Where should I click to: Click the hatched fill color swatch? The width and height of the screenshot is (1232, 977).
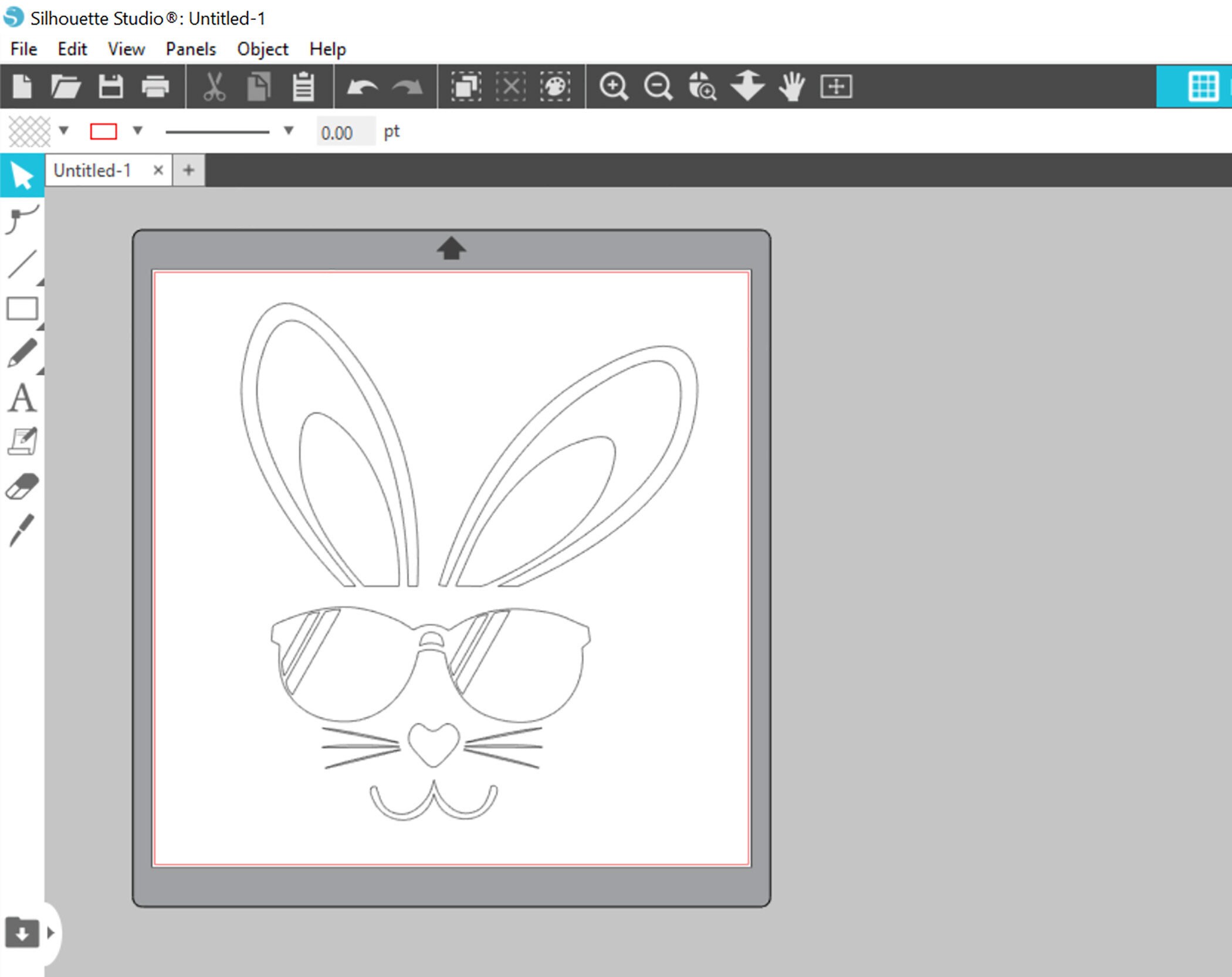[x=29, y=131]
